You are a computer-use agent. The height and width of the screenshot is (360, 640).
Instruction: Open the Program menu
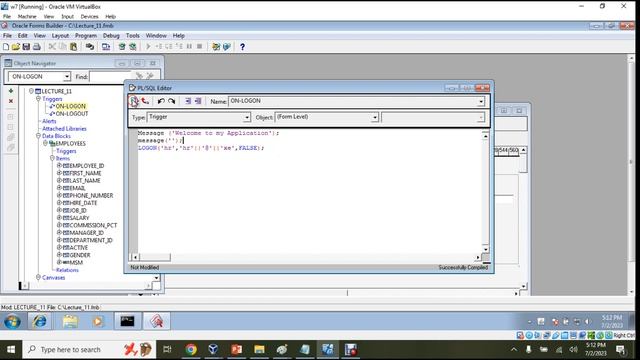click(86, 36)
